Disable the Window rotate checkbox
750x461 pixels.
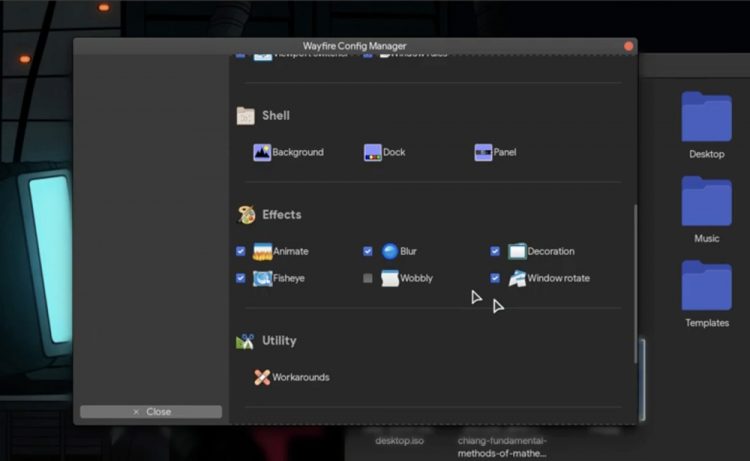[x=495, y=278]
